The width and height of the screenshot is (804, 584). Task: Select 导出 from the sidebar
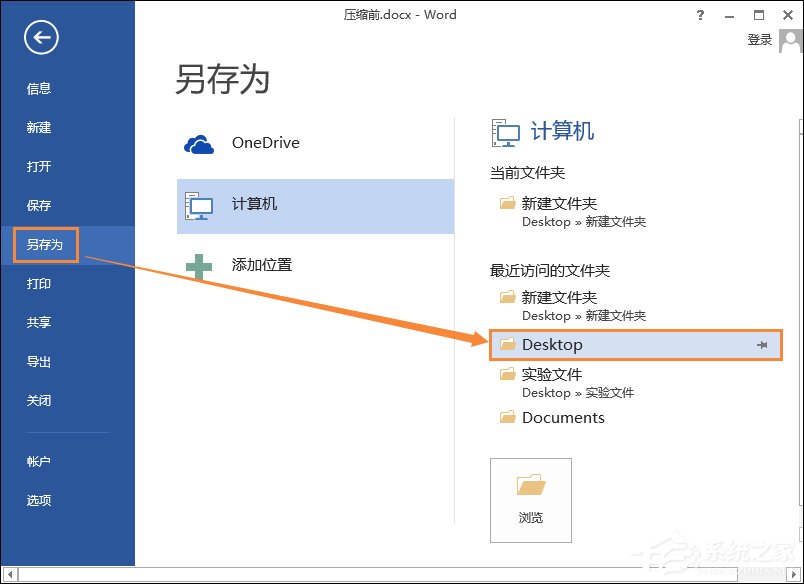point(38,361)
